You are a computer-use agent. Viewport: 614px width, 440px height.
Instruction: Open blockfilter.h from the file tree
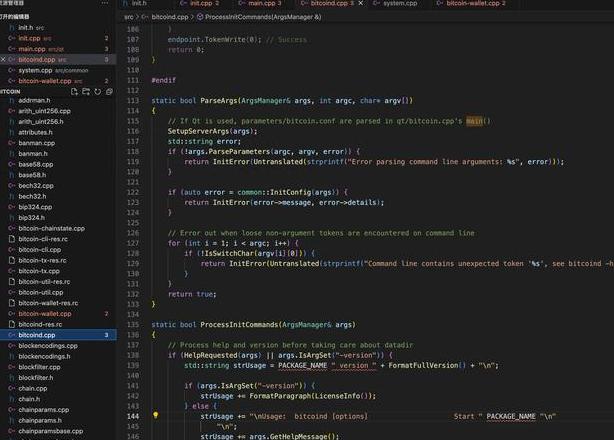tap(58, 378)
